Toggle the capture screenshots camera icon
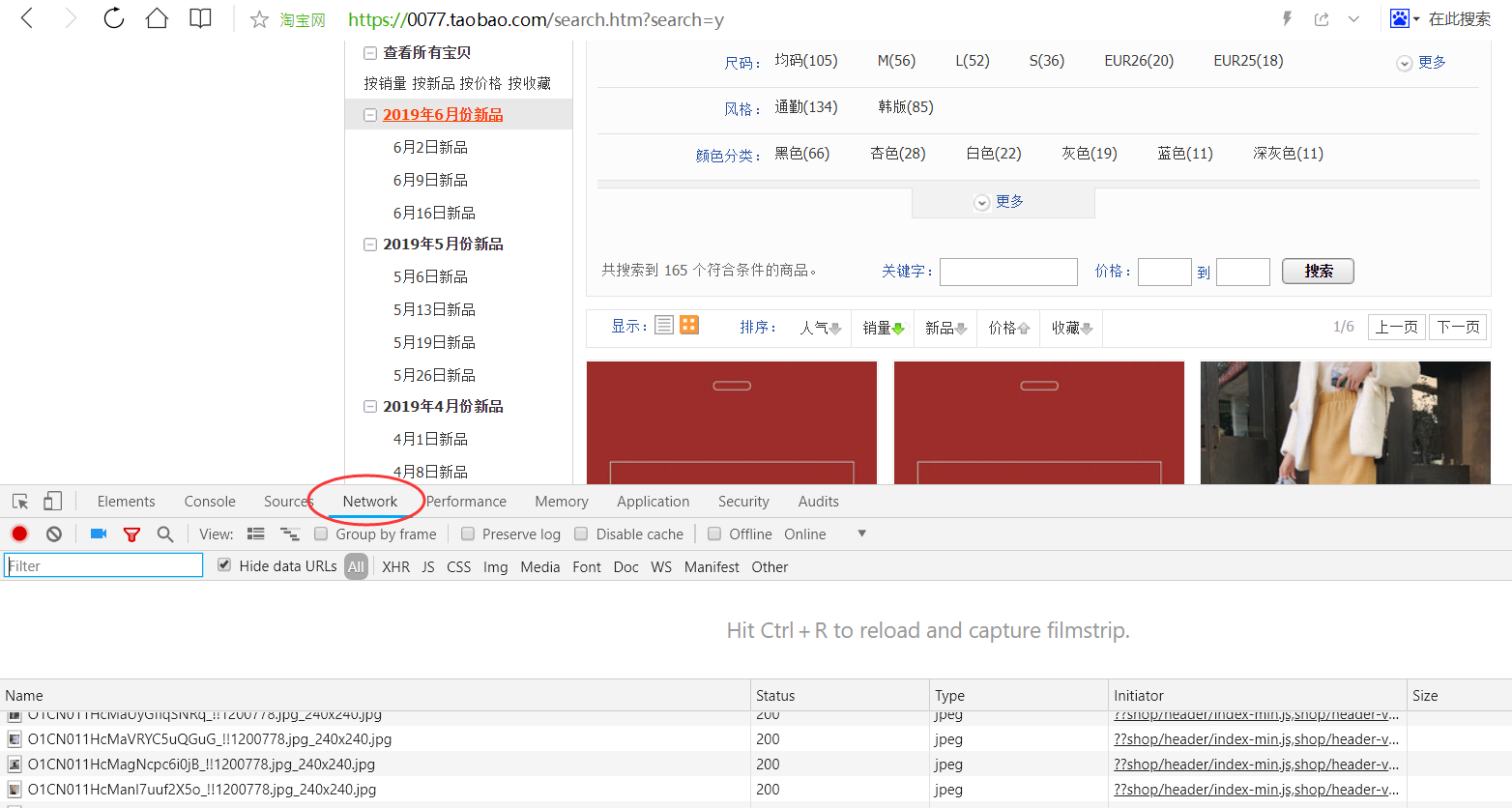Viewport: 1512px width, 808px height. pyautogui.click(x=99, y=534)
